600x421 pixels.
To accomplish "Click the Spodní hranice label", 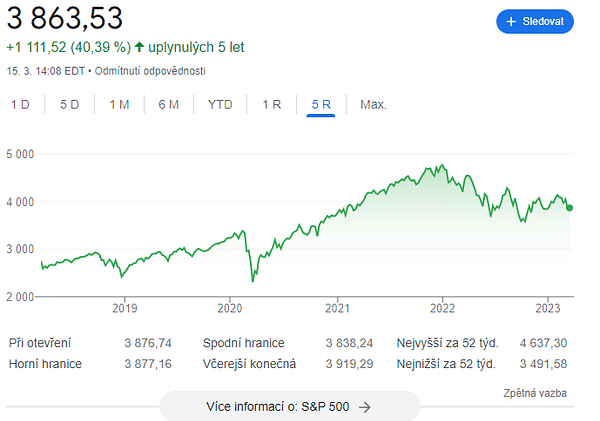I will [243, 343].
